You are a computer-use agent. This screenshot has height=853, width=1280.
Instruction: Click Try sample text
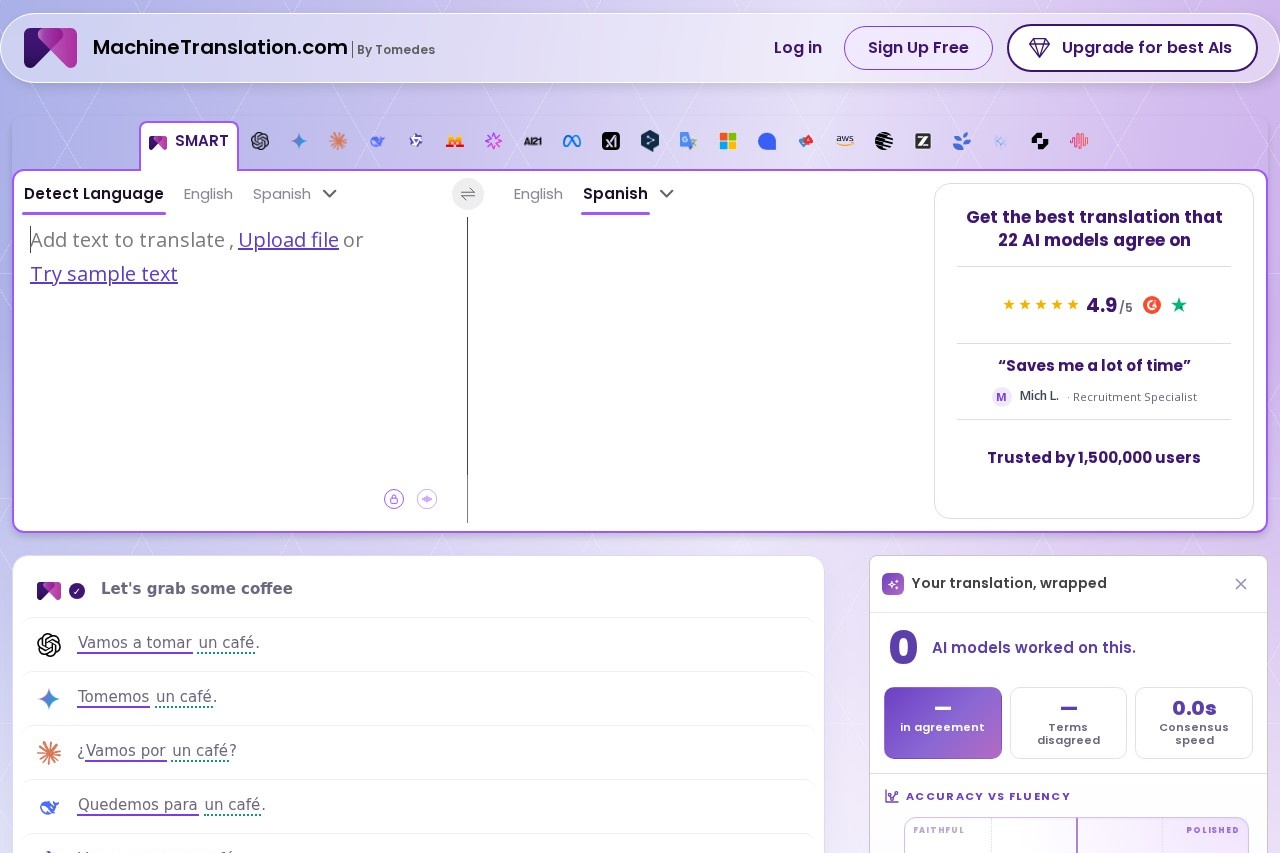tap(104, 274)
